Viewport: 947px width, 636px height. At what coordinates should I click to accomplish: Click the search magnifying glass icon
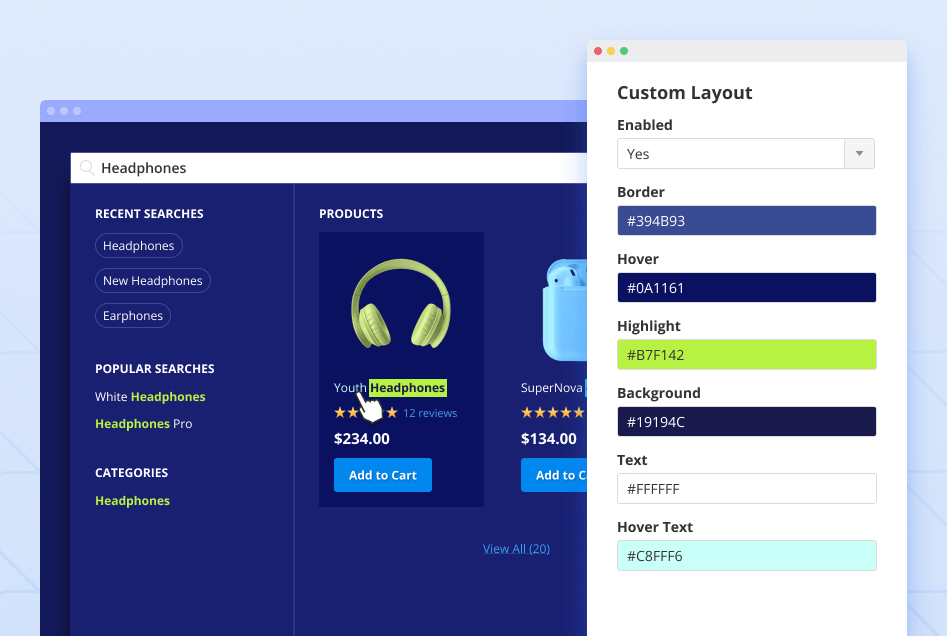(x=88, y=167)
